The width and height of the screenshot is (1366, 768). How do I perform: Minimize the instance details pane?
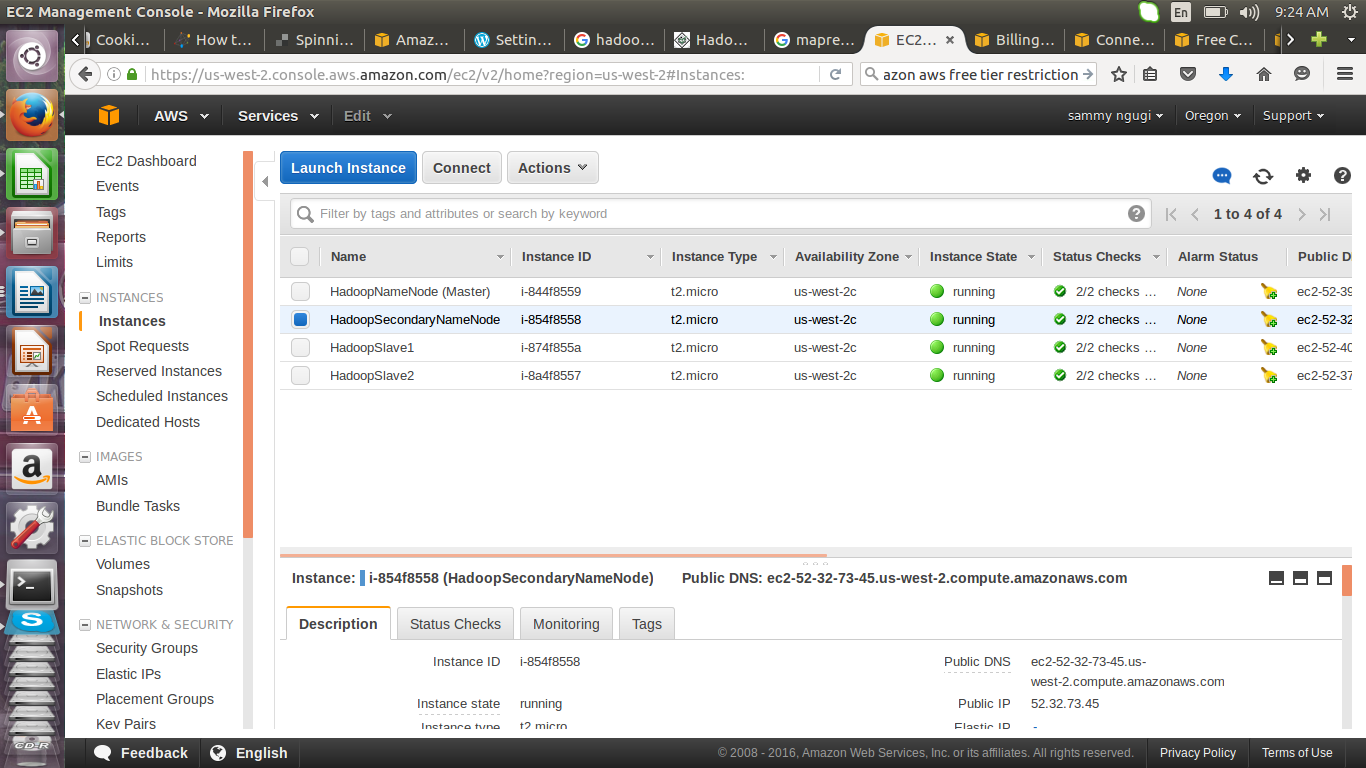coord(1276,578)
